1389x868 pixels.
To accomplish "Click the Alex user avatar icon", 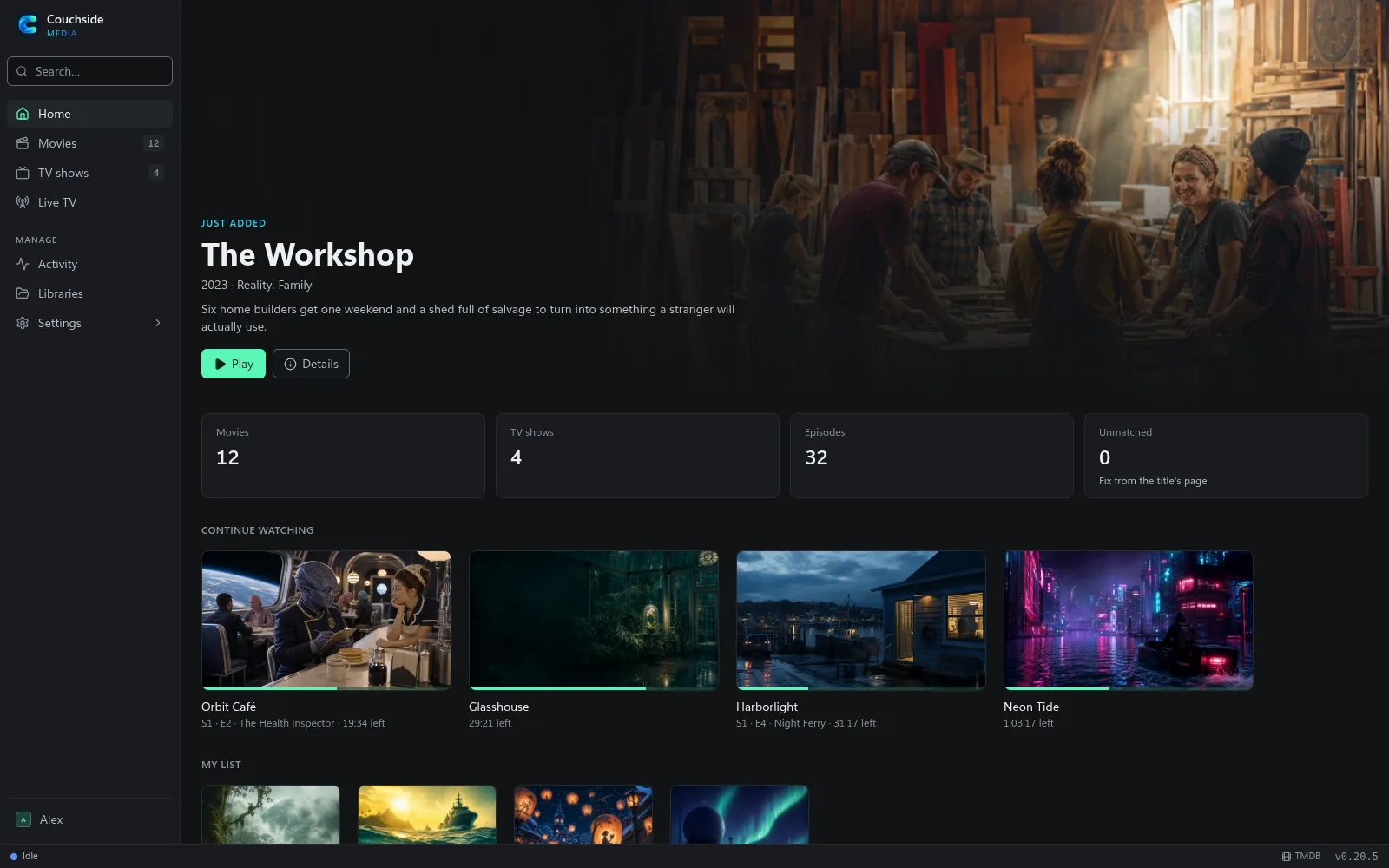I will click(23, 819).
